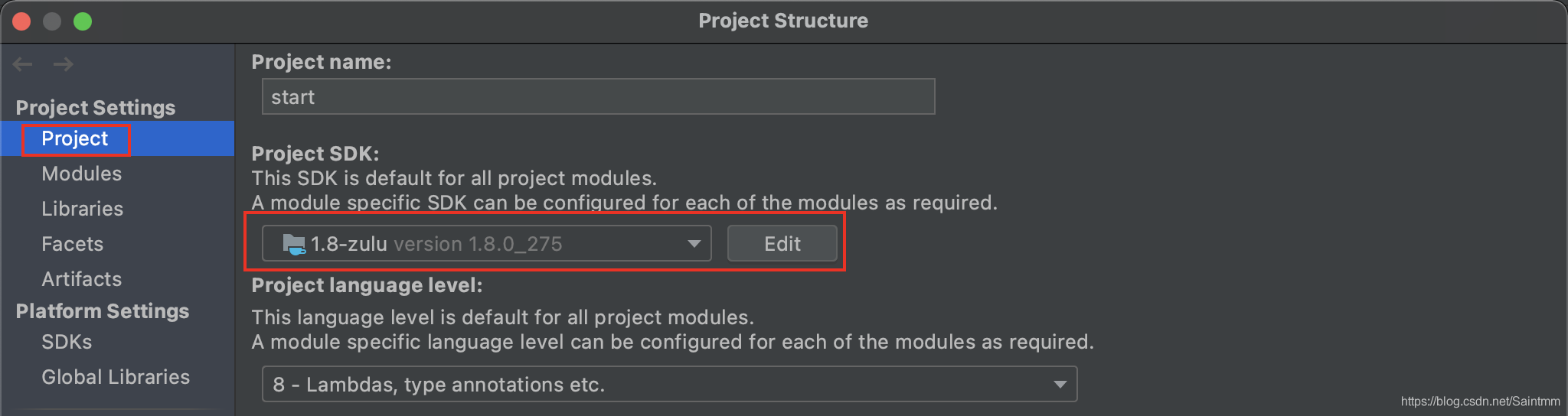Close the Project Structure window

[x=21, y=21]
